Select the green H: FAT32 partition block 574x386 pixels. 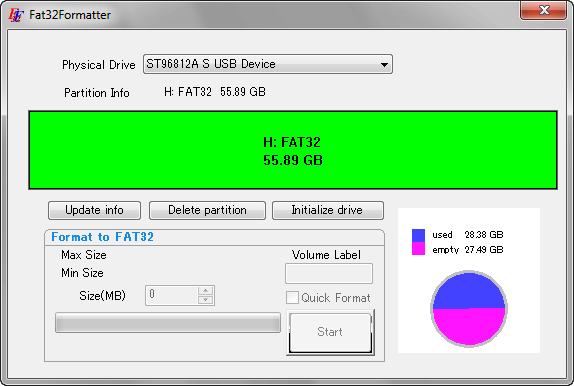pyautogui.click(x=293, y=150)
